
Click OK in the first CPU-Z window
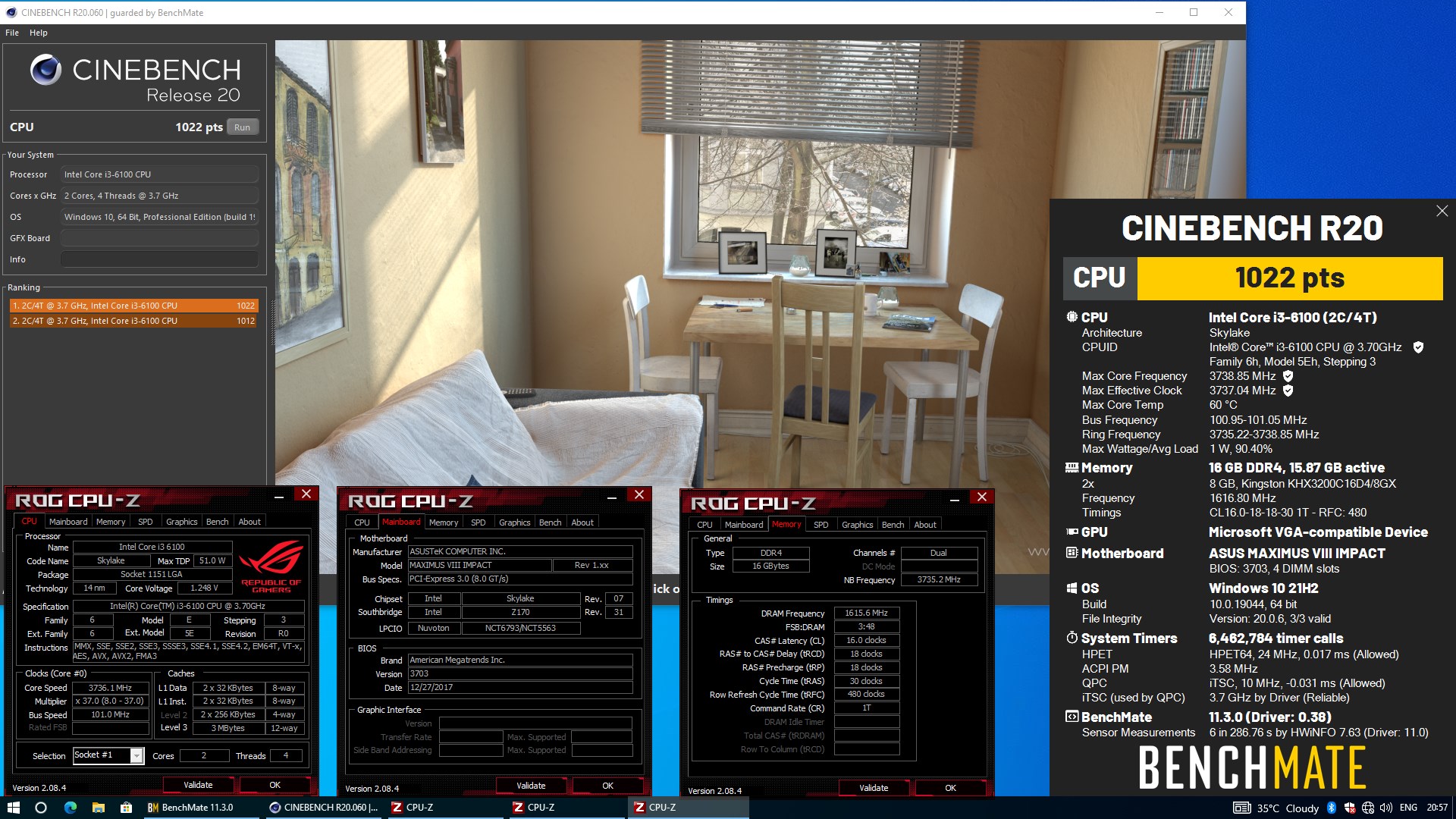tap(275, 785)
